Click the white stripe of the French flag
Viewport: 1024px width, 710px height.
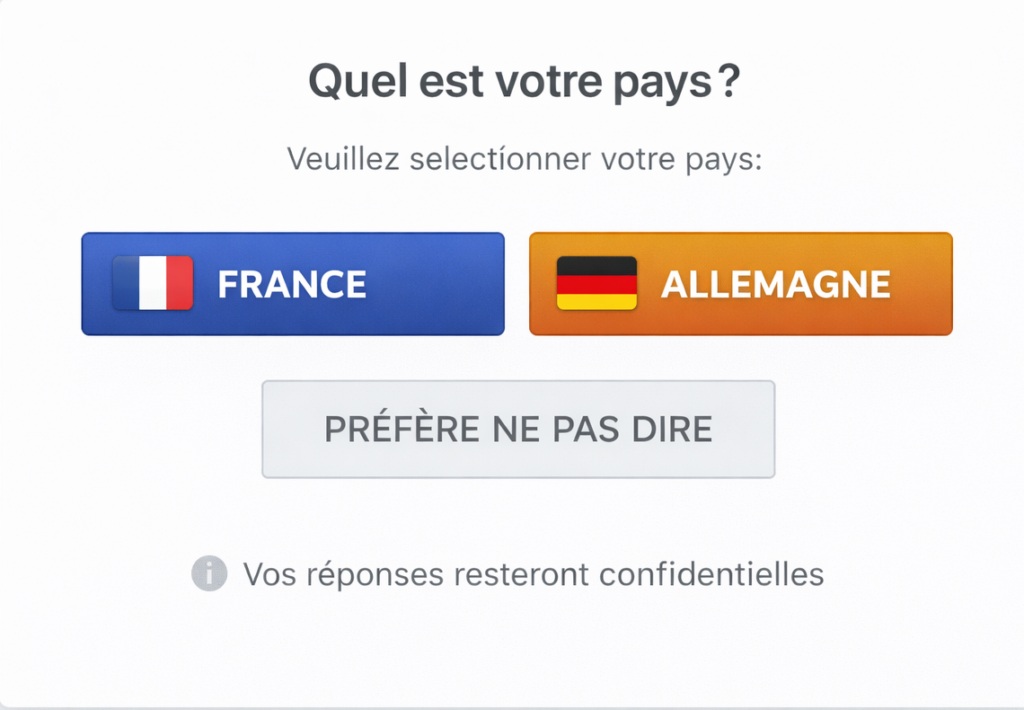pos(153,283)
